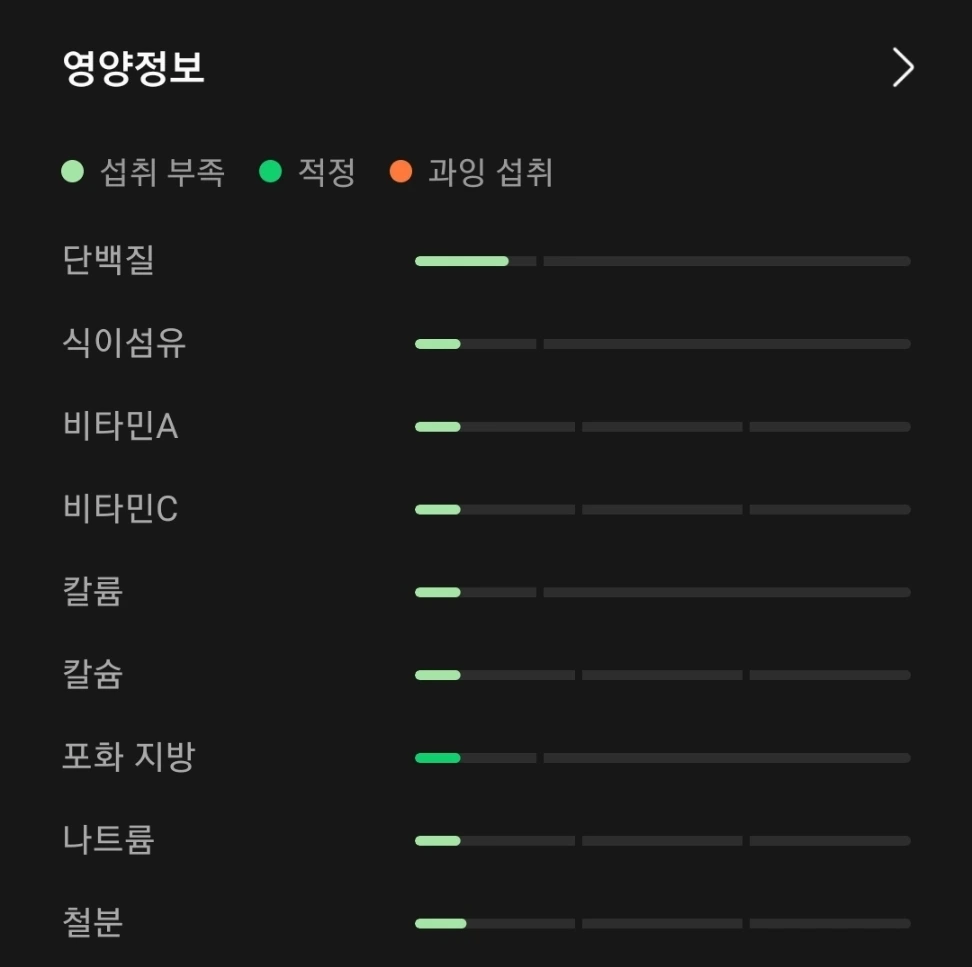Select the 과잉 섭취 legend label
Viewport: 972px width, 967px height.
(490, 172)
